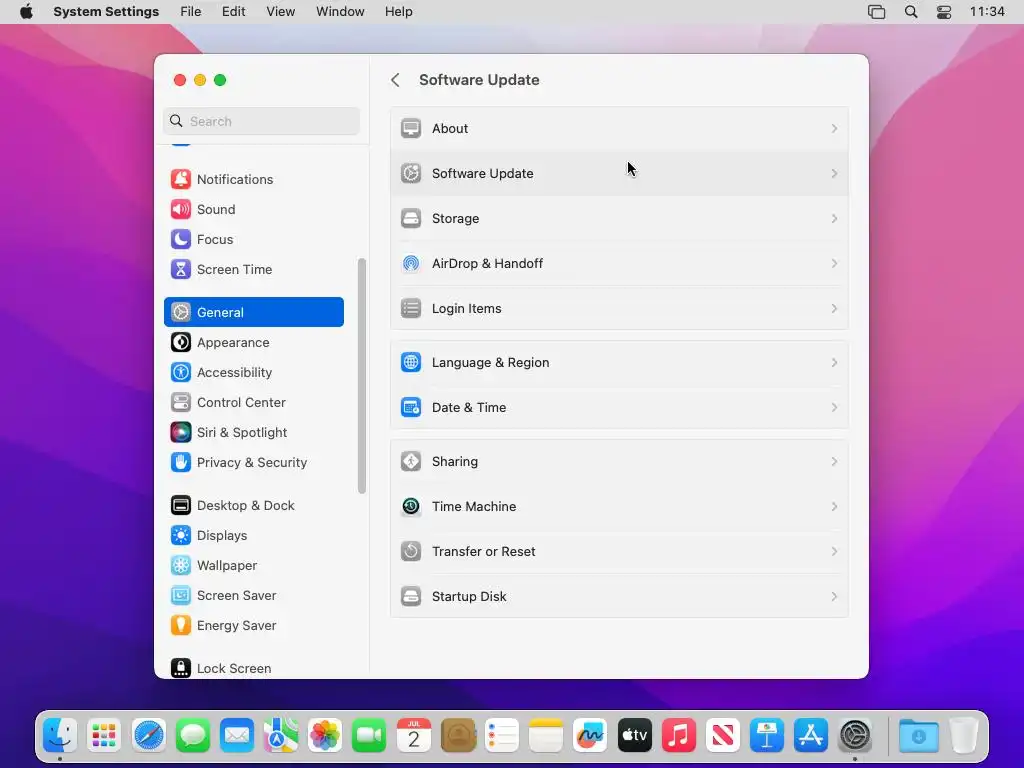Screen dimensions: 1024x768
Task: Open Launchpad from the Dock
Action: [x=104, y=735]
